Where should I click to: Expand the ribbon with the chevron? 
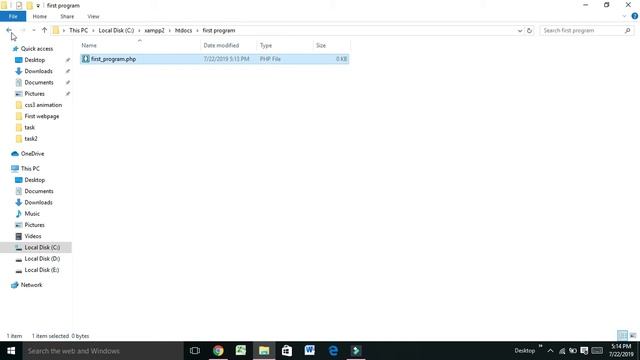click(624, 16)
